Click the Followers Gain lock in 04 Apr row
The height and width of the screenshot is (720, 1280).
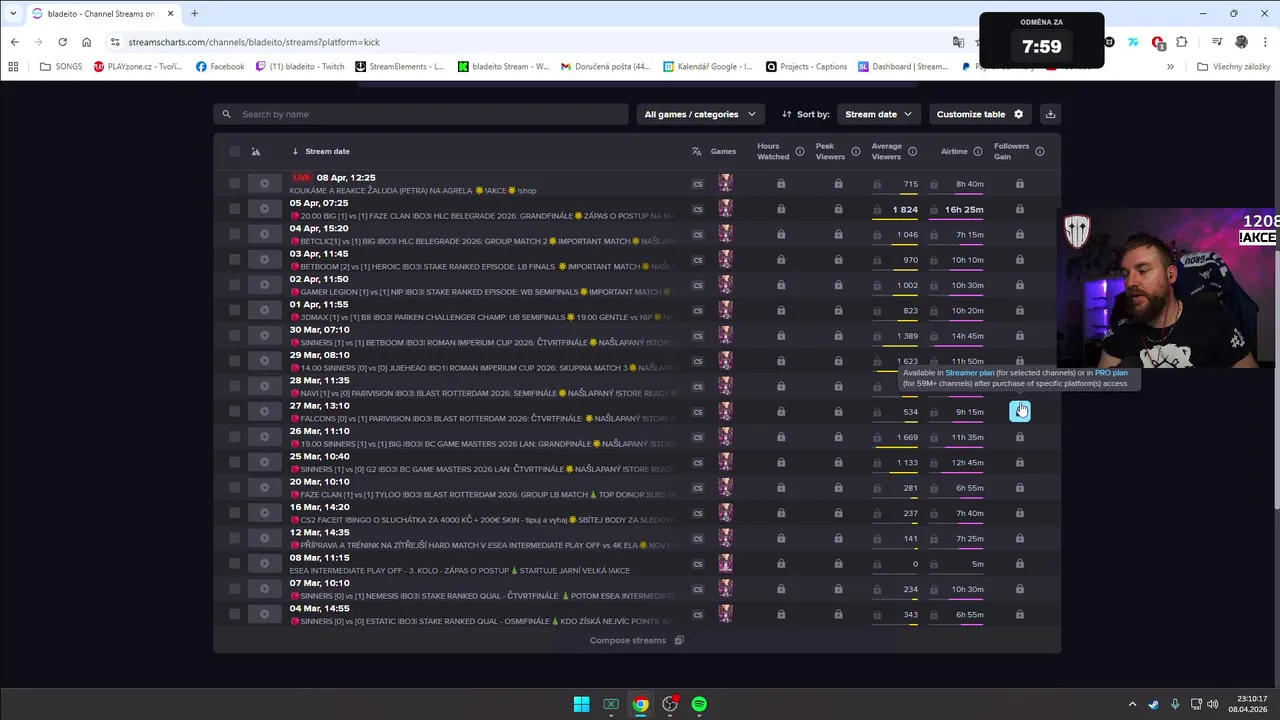1020,235
